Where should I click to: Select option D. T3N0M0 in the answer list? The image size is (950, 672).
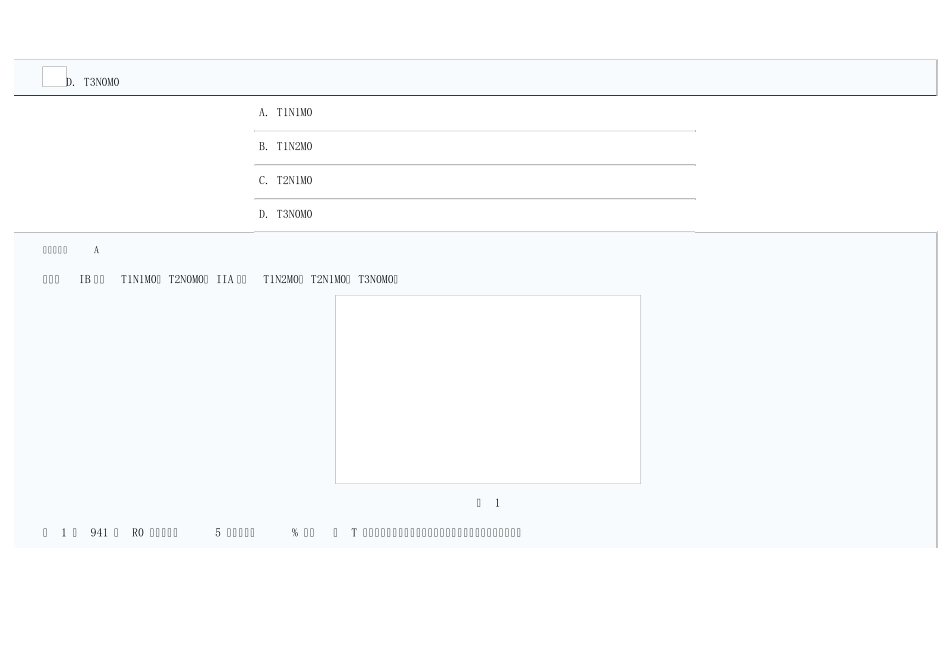pyautogui.click(x=474, y=215)
